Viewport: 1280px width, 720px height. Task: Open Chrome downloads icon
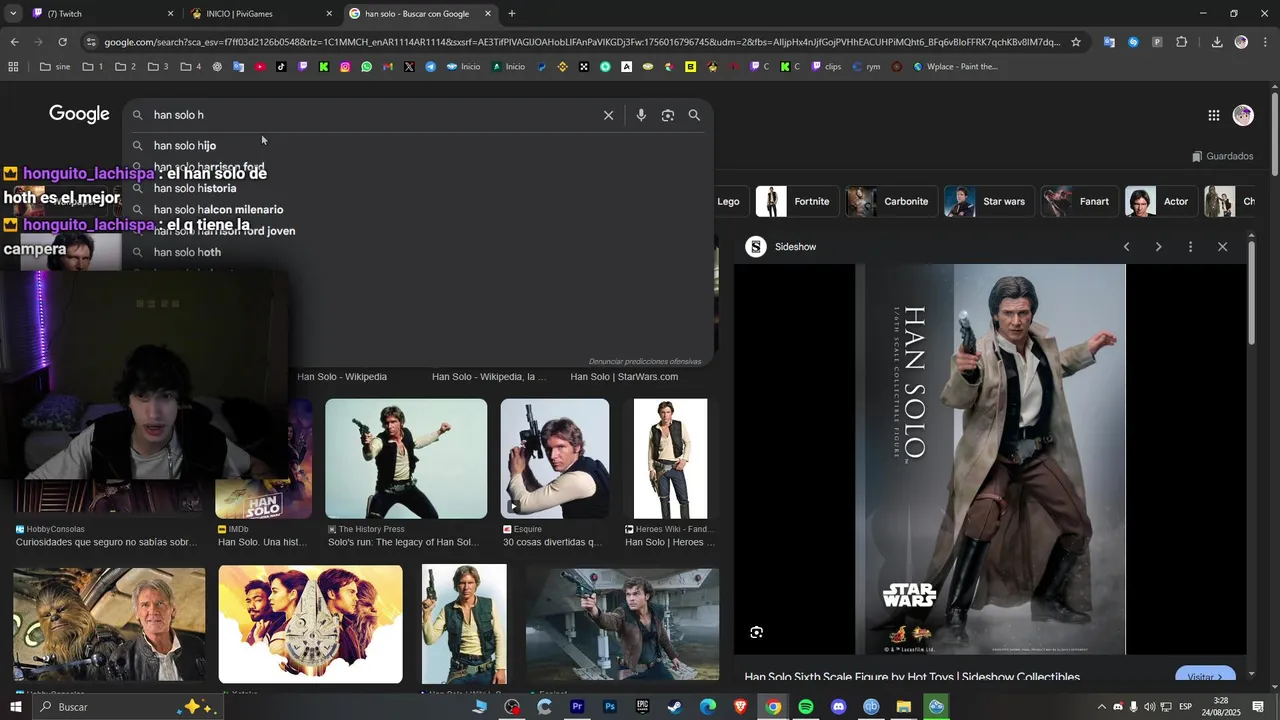pyautogui.click(x=1217, y=42)
